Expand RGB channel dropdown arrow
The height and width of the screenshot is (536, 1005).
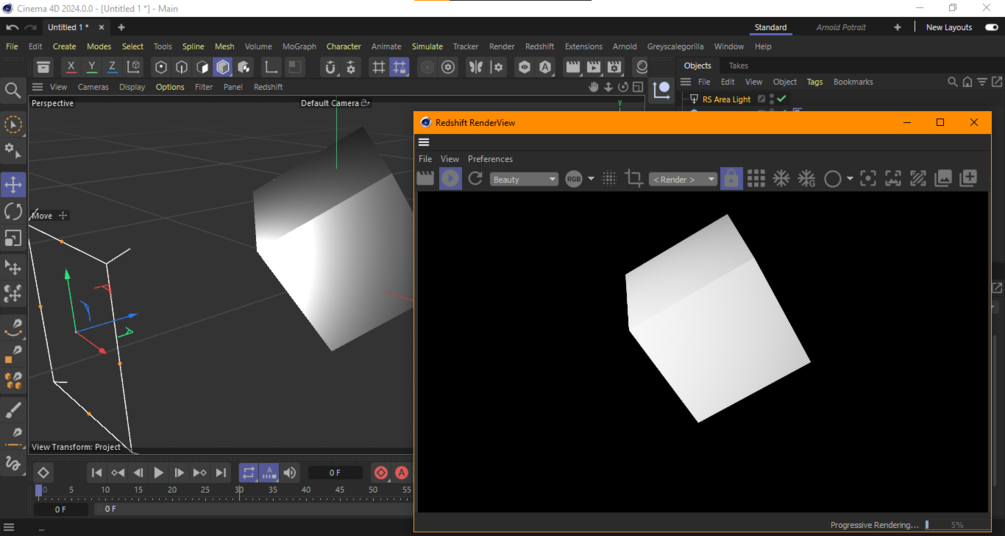tap(591, 179)
